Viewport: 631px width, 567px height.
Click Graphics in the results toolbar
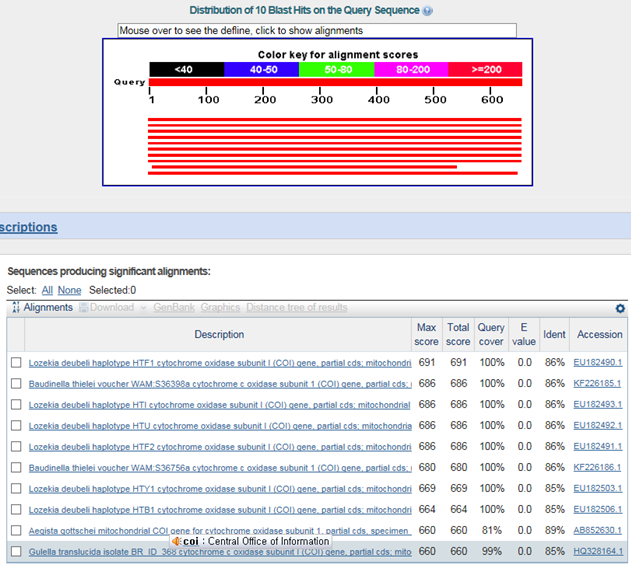click(x=220, y=307)
